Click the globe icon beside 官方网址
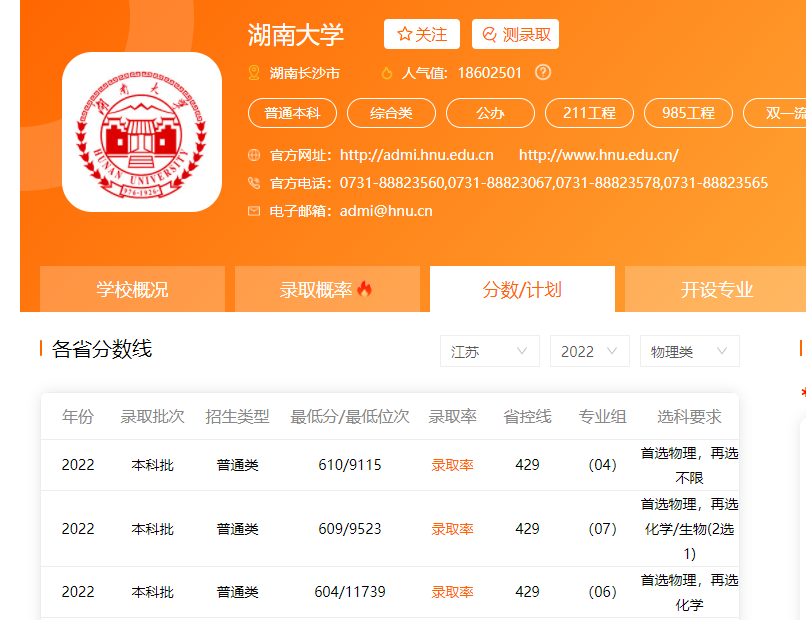The width and height of the screenshot is (806, 620). pyautogui.click(x=254, y=155)
